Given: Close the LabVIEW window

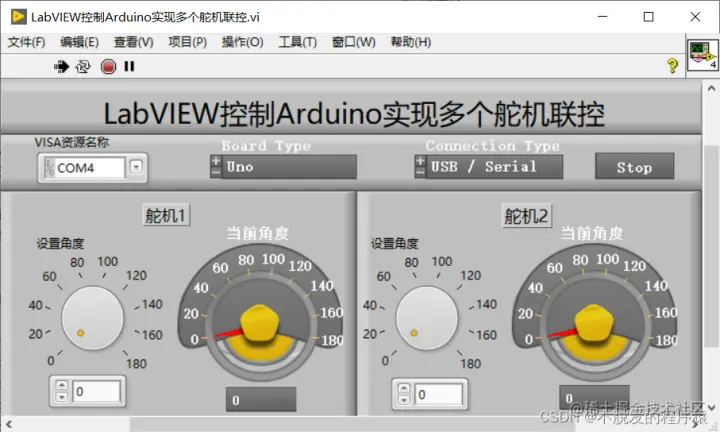Looking at the screenshot, I should click(x=695, y=17).
